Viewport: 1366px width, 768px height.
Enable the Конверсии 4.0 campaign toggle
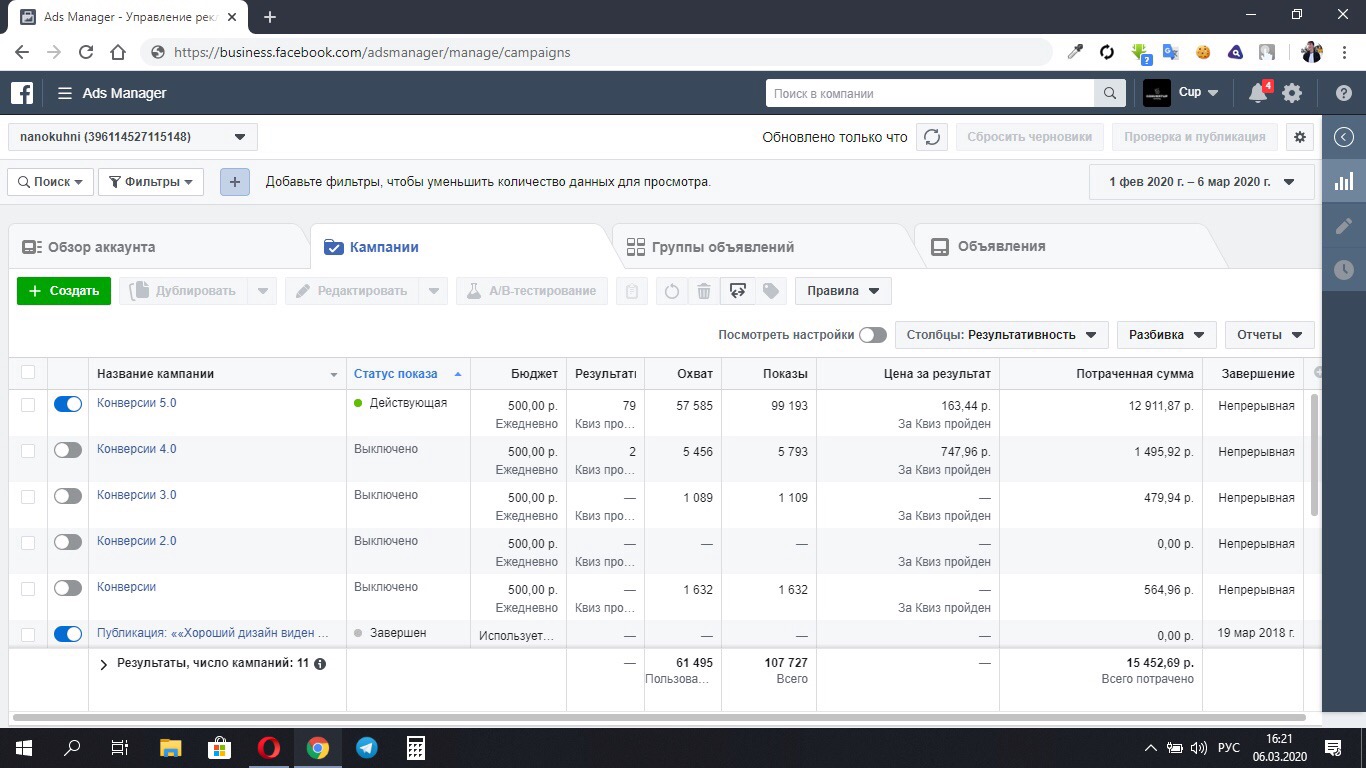(68, 450)
